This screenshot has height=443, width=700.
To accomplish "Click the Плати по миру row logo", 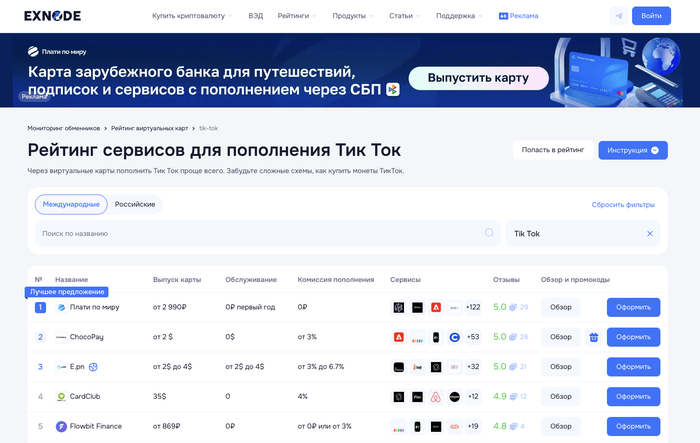I will click(61, 307).
